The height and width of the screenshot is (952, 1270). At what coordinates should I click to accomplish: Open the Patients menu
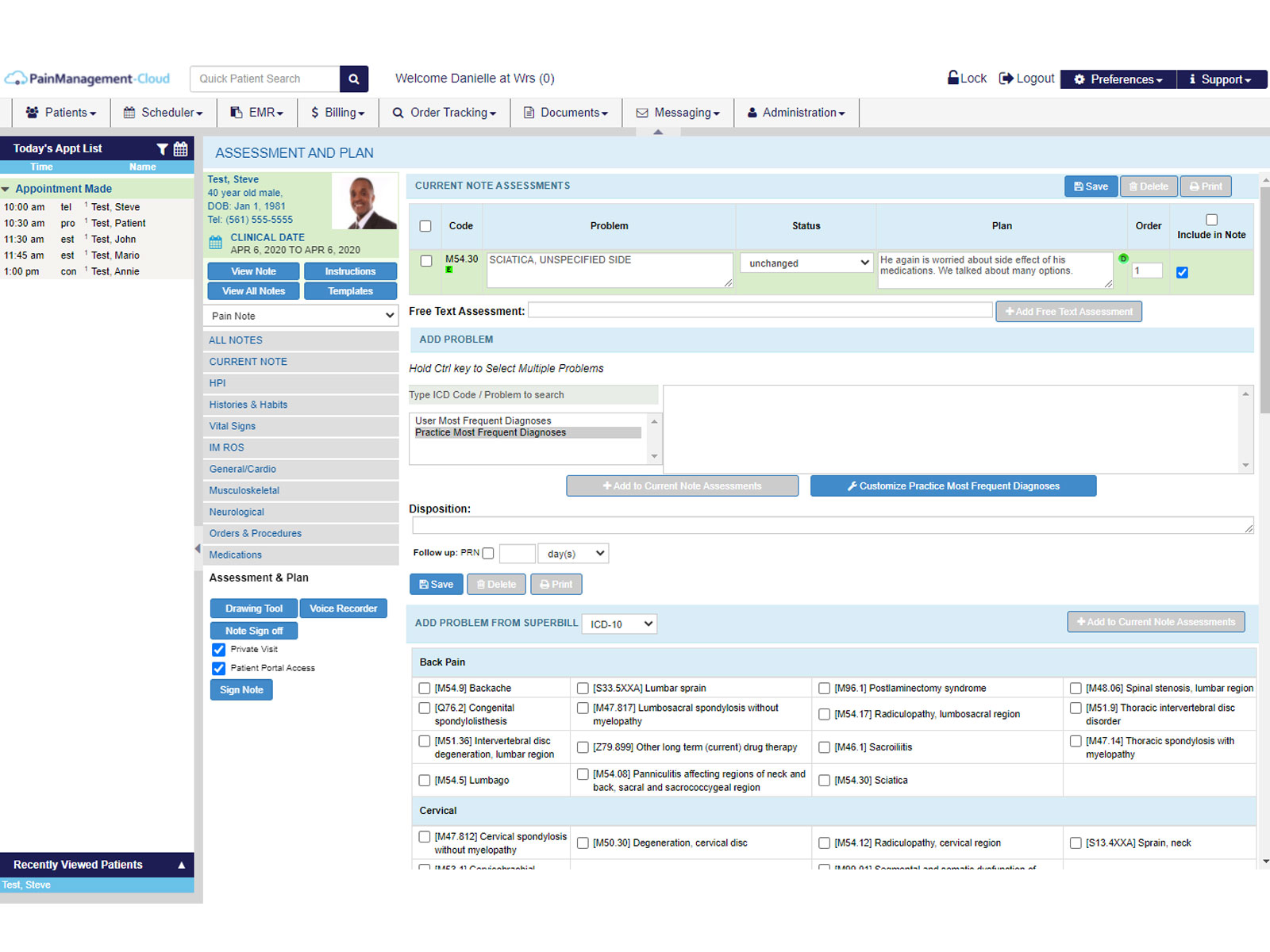[x=61, y=113]
